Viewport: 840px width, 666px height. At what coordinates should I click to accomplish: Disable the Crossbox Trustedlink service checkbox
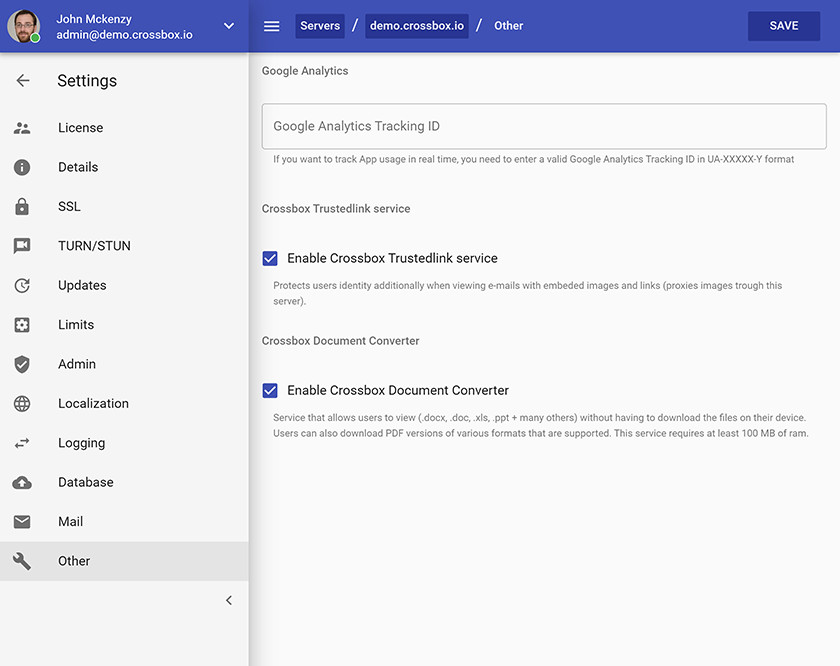270,258
